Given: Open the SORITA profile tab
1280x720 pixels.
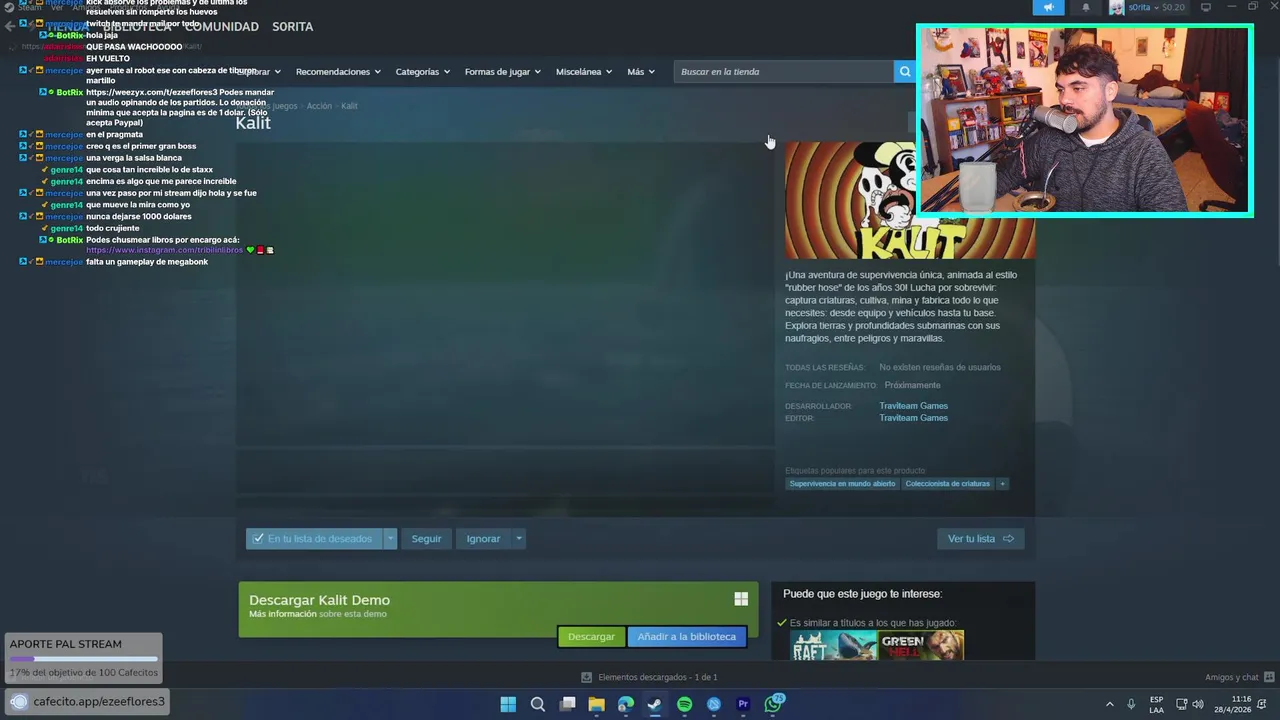Looking at the screenshot, I should pyautogui.click(x=293, y=26).
